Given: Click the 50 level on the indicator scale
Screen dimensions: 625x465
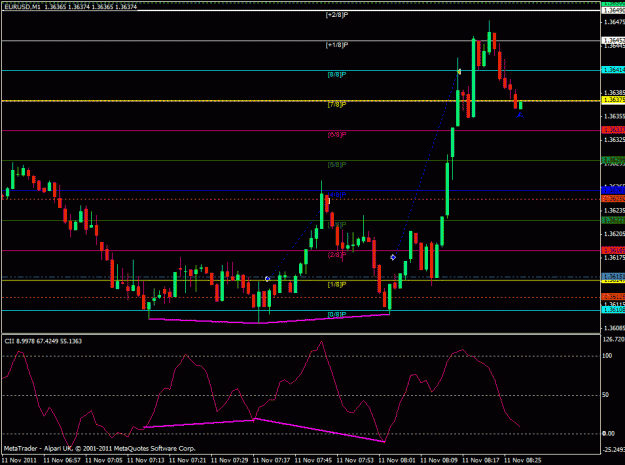Looking at the screenshot, I should coord(606,395).
